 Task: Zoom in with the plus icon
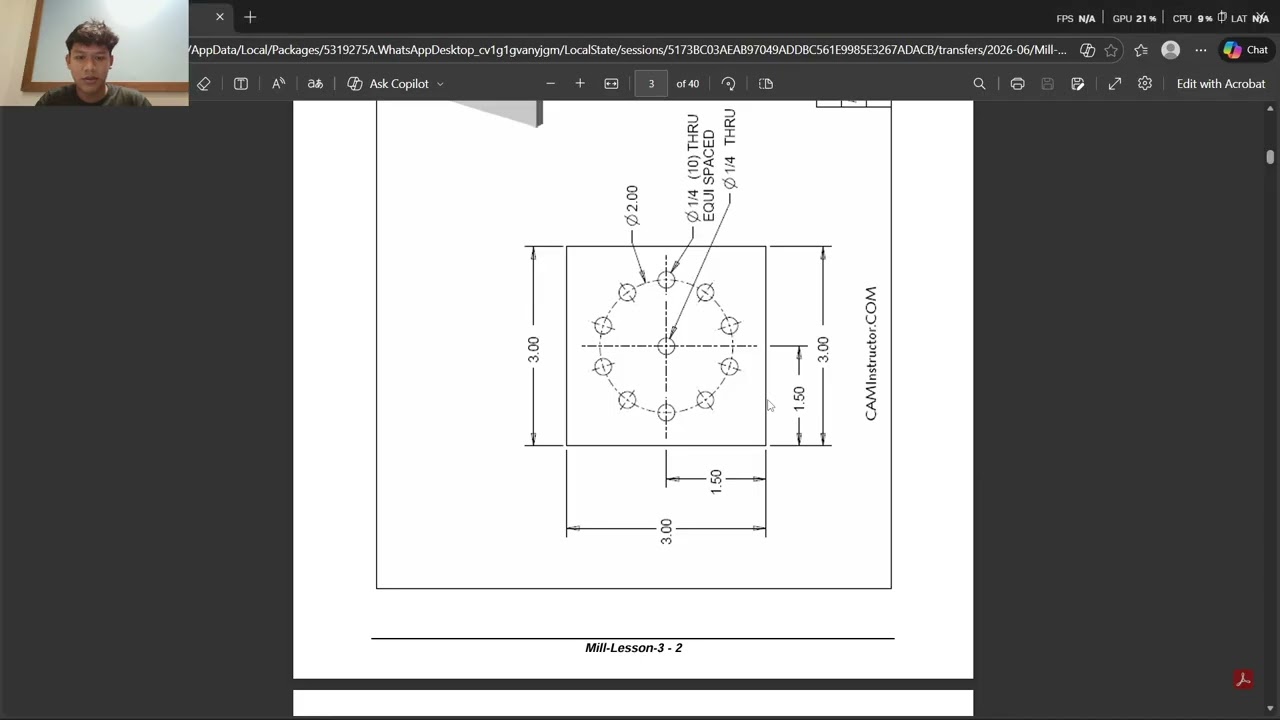[x=580, y=84]
